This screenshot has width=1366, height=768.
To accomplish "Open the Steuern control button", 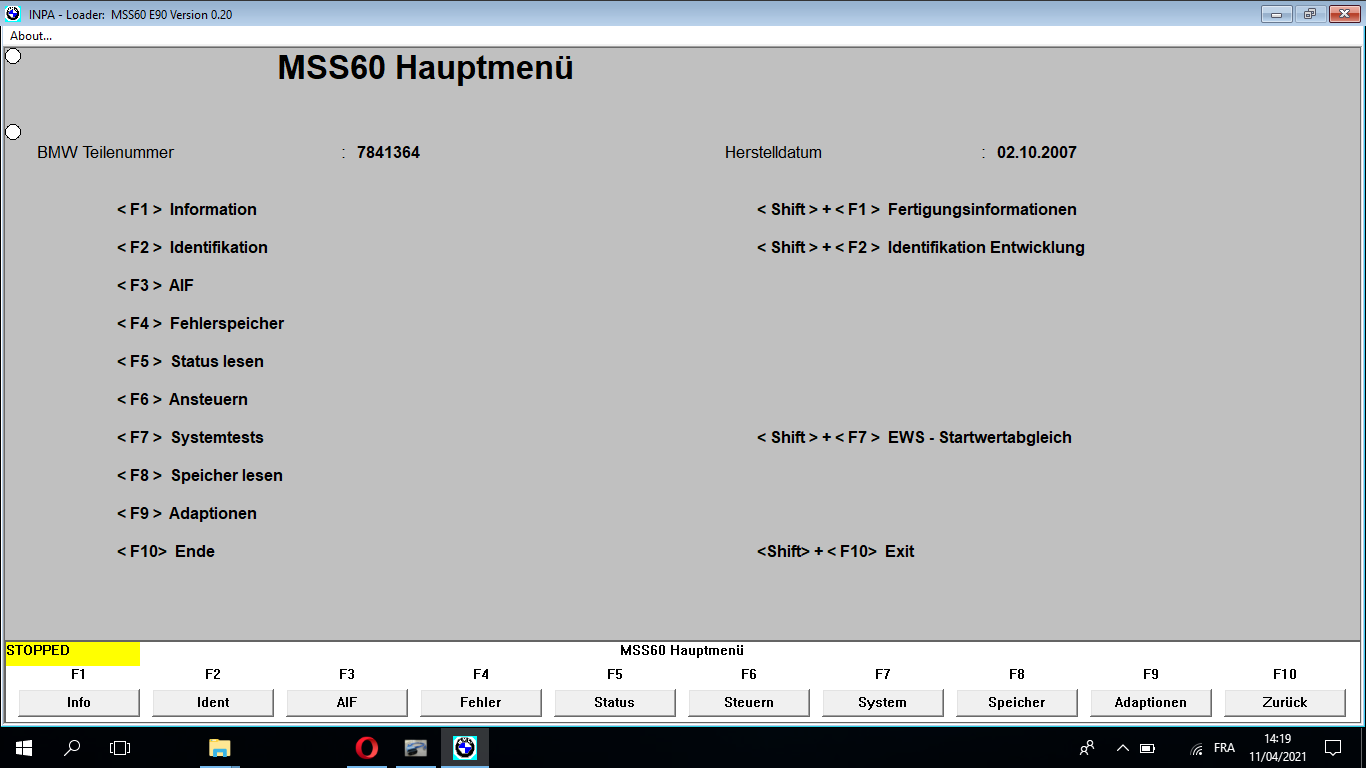I will coord(749,702).
